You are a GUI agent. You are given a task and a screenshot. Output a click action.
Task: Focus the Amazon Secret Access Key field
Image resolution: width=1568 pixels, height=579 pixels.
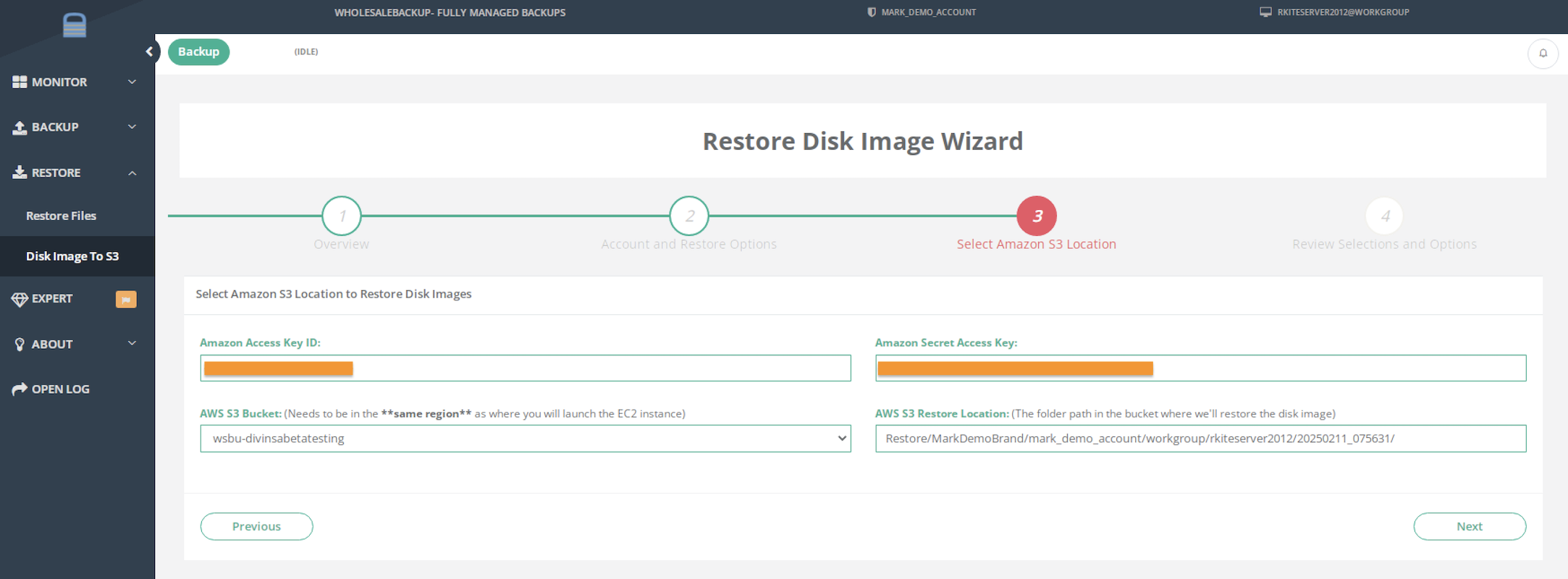tap(1200, 368)
